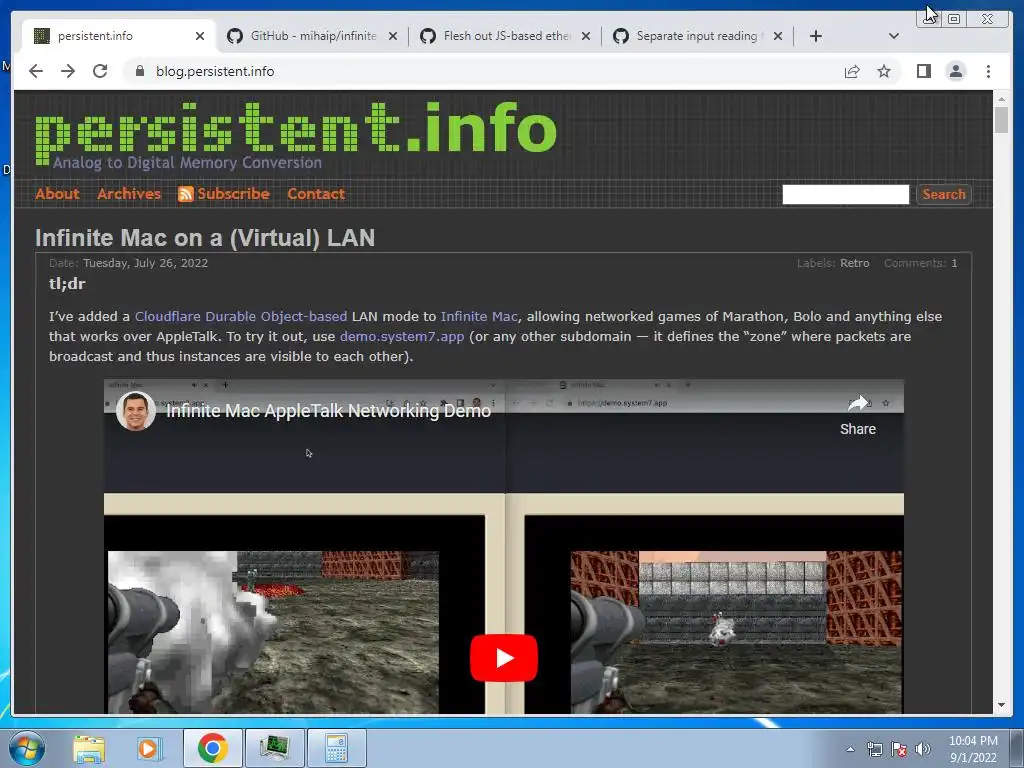Open the Infinite Mac on a (Virtual) LAN post title

point(205,238)
